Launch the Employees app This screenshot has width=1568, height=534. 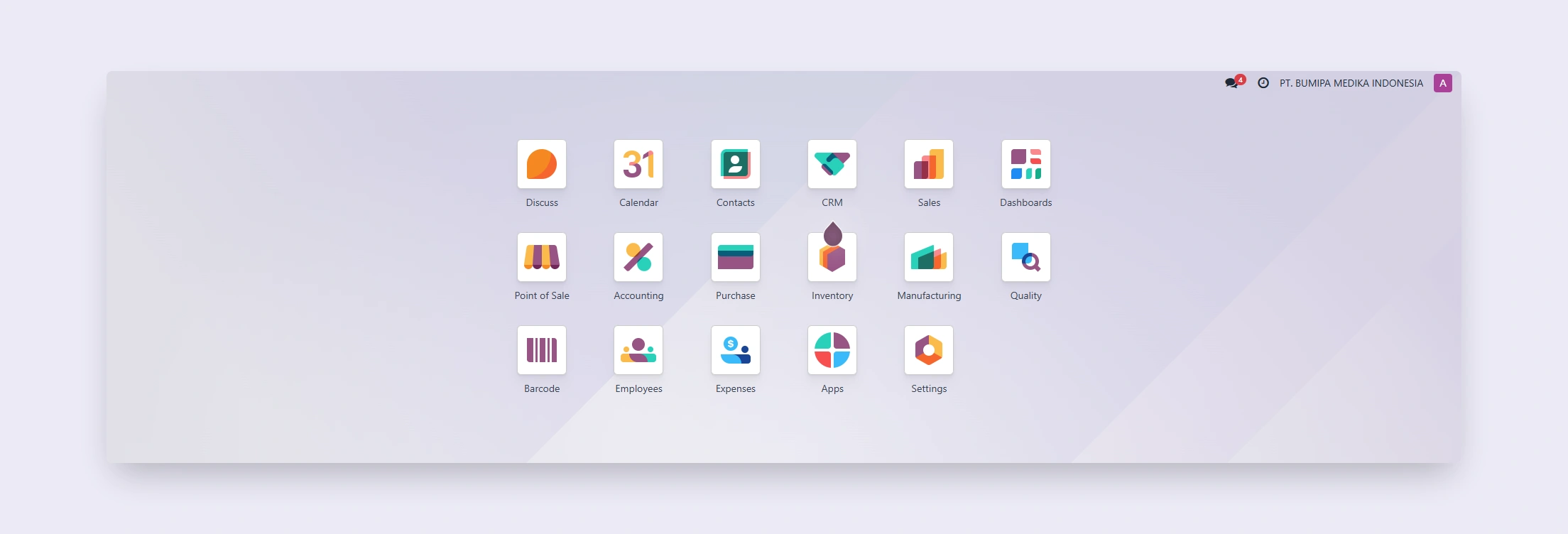pyautogui.click(x=638, y=350)
